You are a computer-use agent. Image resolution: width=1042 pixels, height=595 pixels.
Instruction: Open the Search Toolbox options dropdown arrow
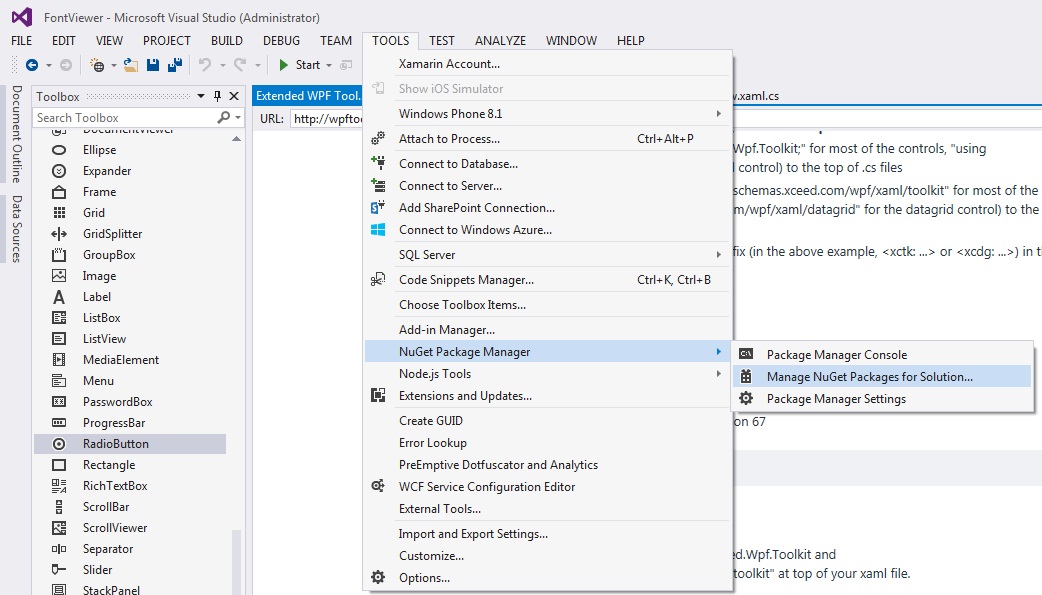pyautogui.click(x=238, y=118)
